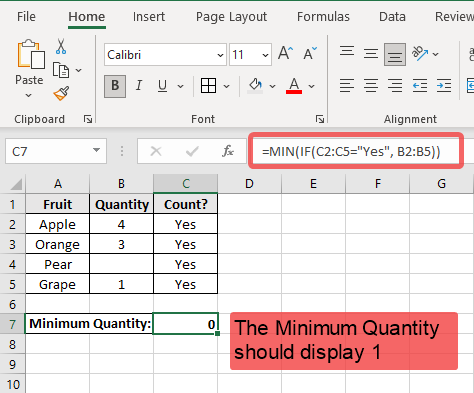Click the Copy icon

coord(61,70)
